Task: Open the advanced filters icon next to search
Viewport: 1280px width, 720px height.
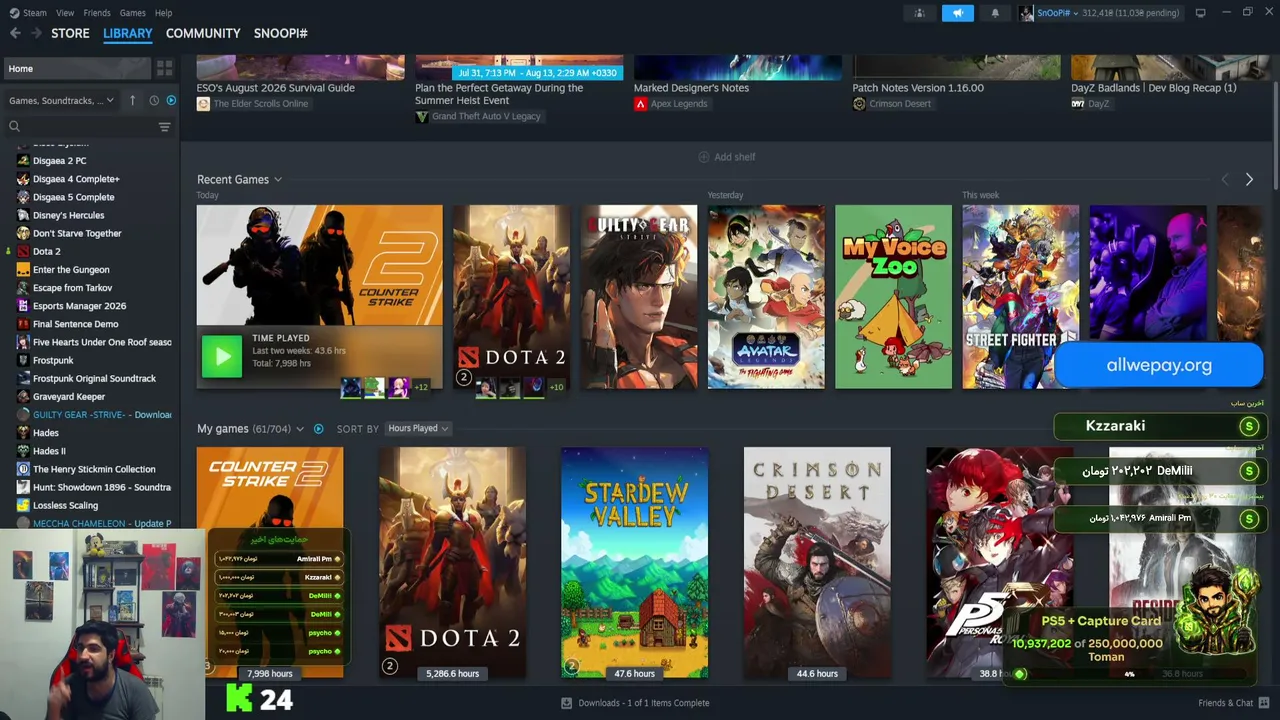Action: pos(165,127)
